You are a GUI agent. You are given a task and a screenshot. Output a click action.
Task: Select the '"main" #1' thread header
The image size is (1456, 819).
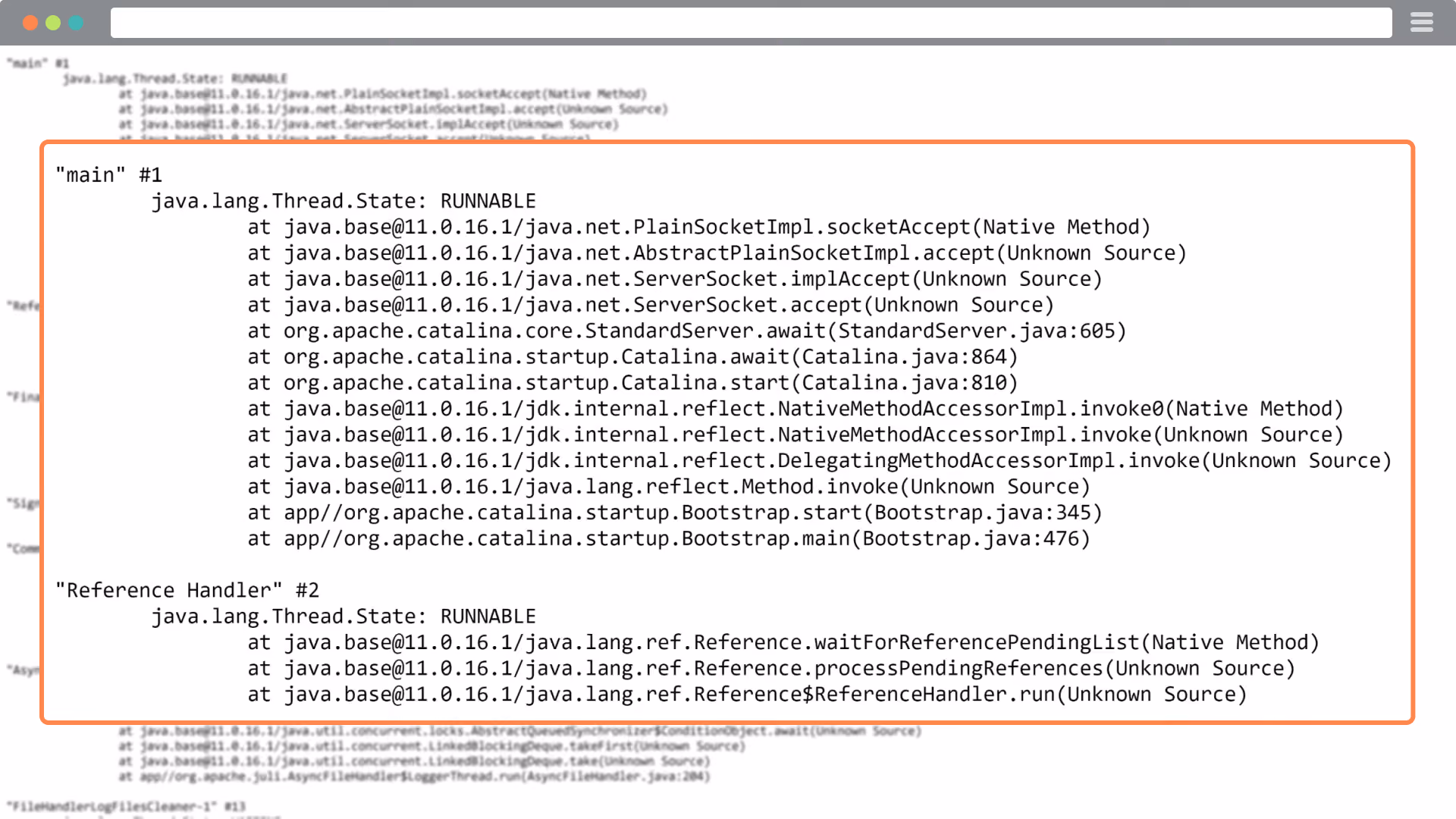coord(109,175)
